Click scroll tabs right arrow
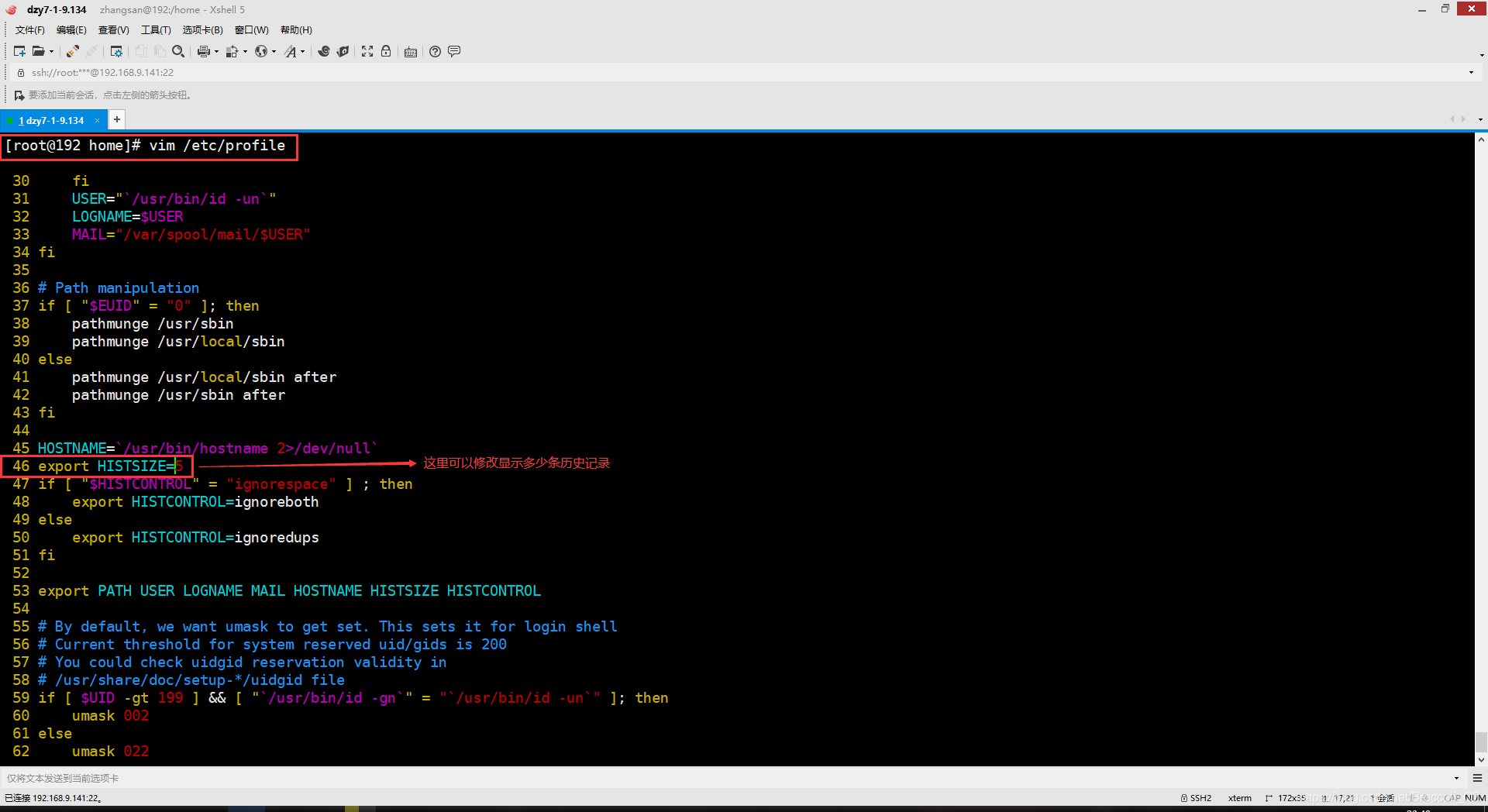 [1463, 119]
